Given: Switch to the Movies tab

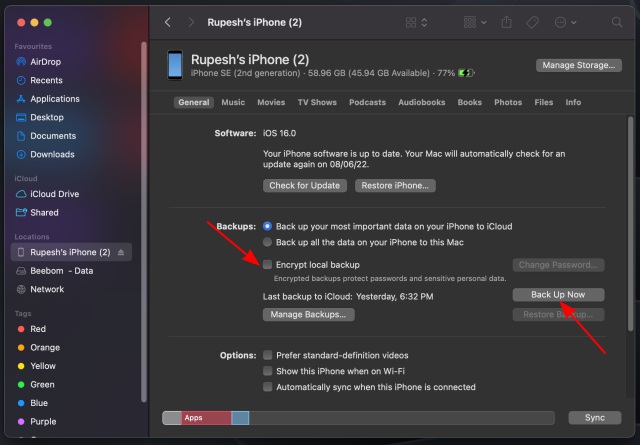Looking at the screenshot, I should pyautogui.click(x=271, y=102).
